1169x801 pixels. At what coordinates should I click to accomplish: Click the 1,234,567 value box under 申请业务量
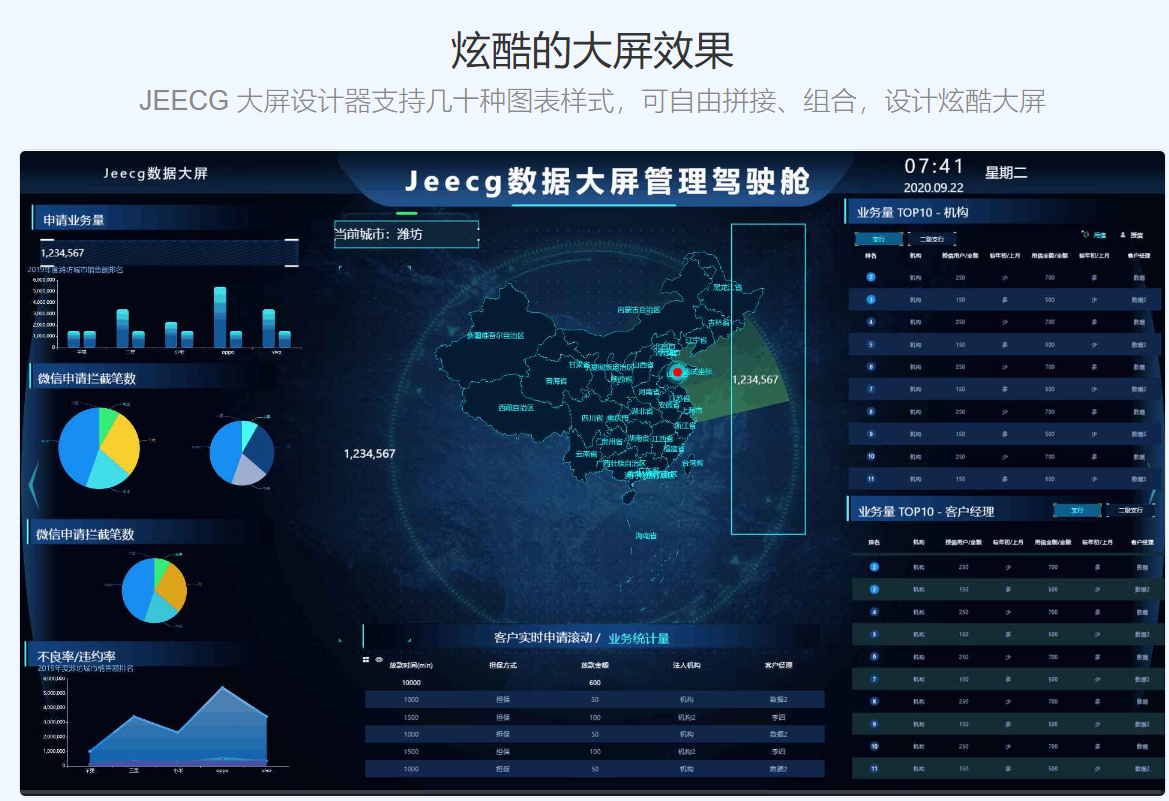(169, 253)
